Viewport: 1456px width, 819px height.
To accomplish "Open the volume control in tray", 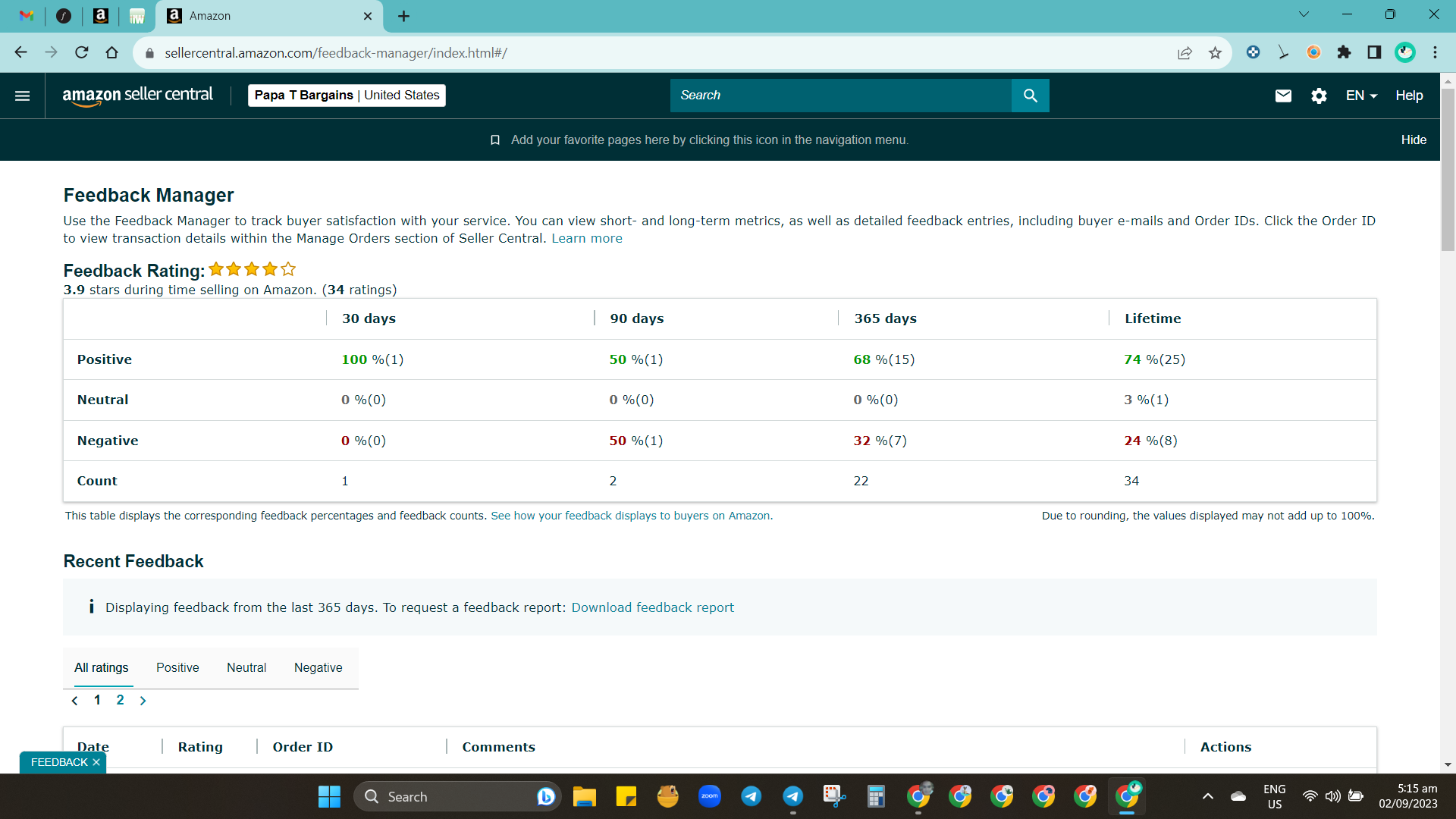I will click(x=1332, y=796).
